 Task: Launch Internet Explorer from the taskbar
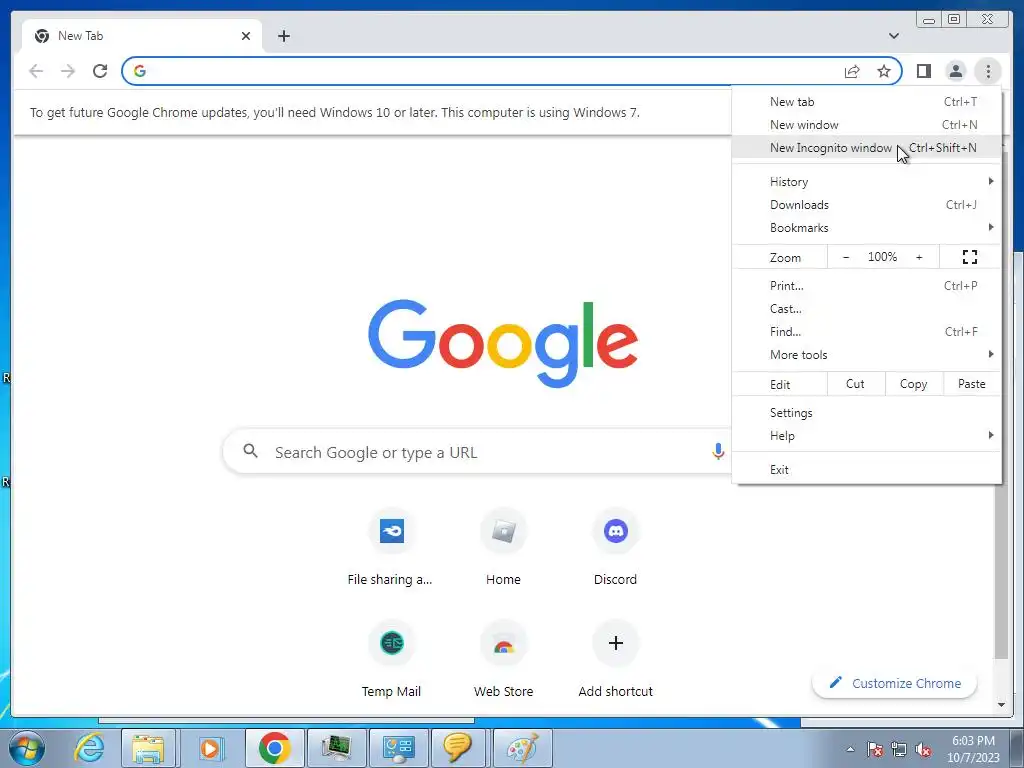click(89, 748)
